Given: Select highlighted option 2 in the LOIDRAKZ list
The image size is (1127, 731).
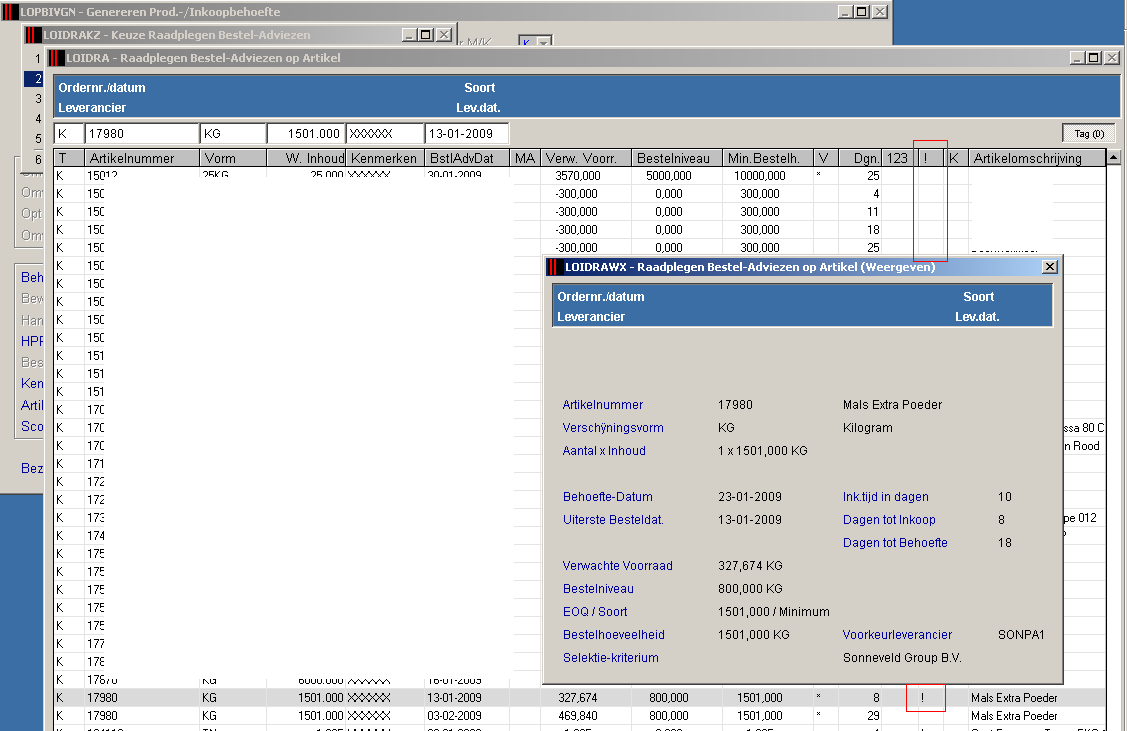Looking at the screenshot, I should [34, 78].
